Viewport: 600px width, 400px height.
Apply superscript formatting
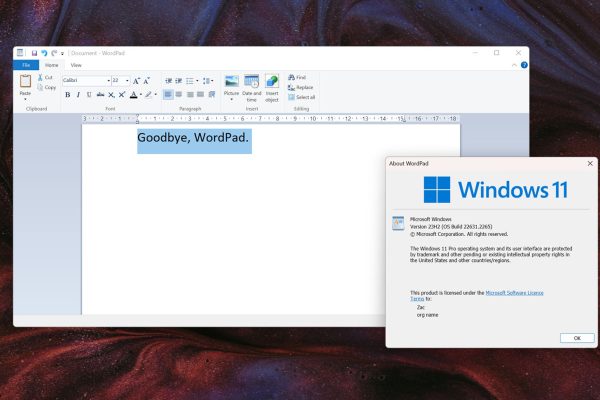point(122,95)
